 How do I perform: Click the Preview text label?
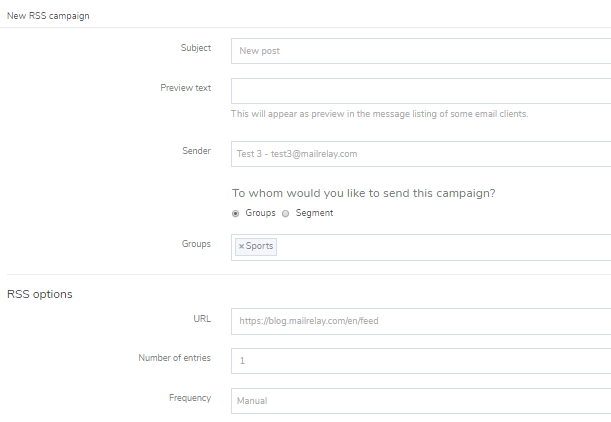coord(186,88)
